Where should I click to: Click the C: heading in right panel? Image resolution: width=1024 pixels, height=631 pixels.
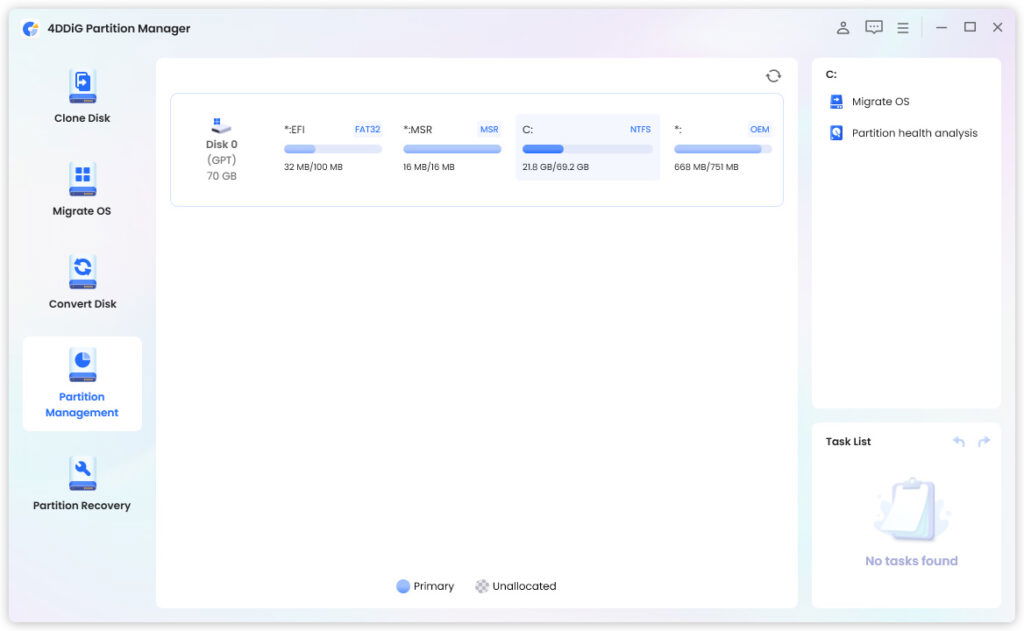[831, 74]
